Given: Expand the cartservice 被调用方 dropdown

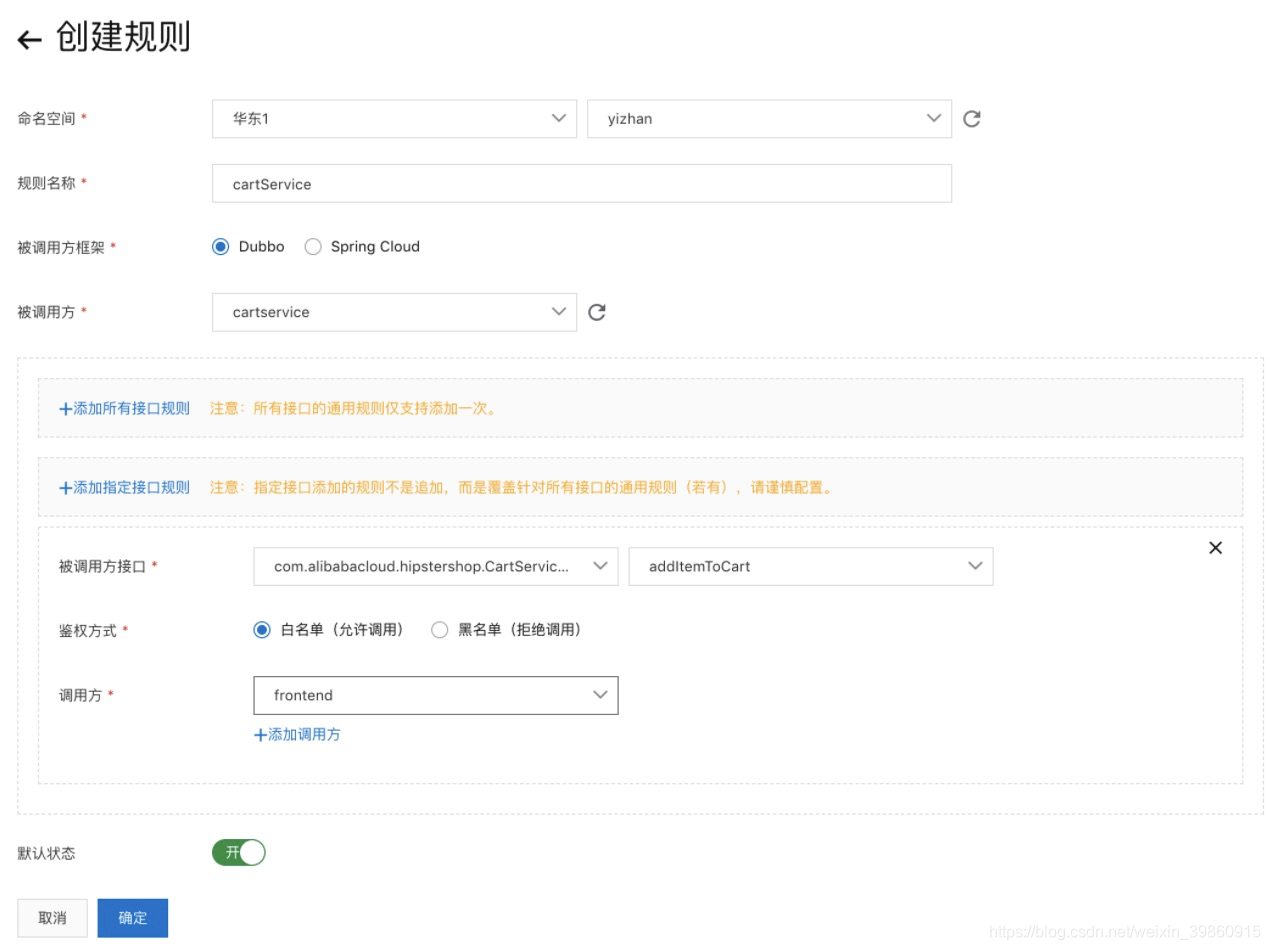Looking at the screenshot, I should 394,312.
